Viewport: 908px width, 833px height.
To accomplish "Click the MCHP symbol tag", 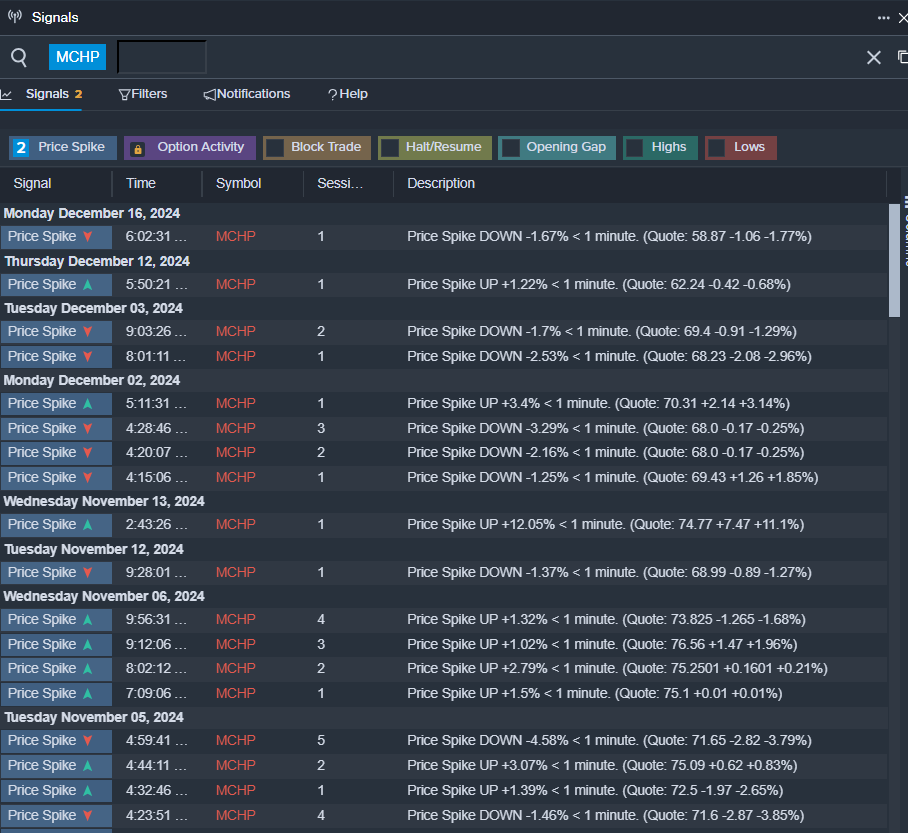I will point(78,57).
